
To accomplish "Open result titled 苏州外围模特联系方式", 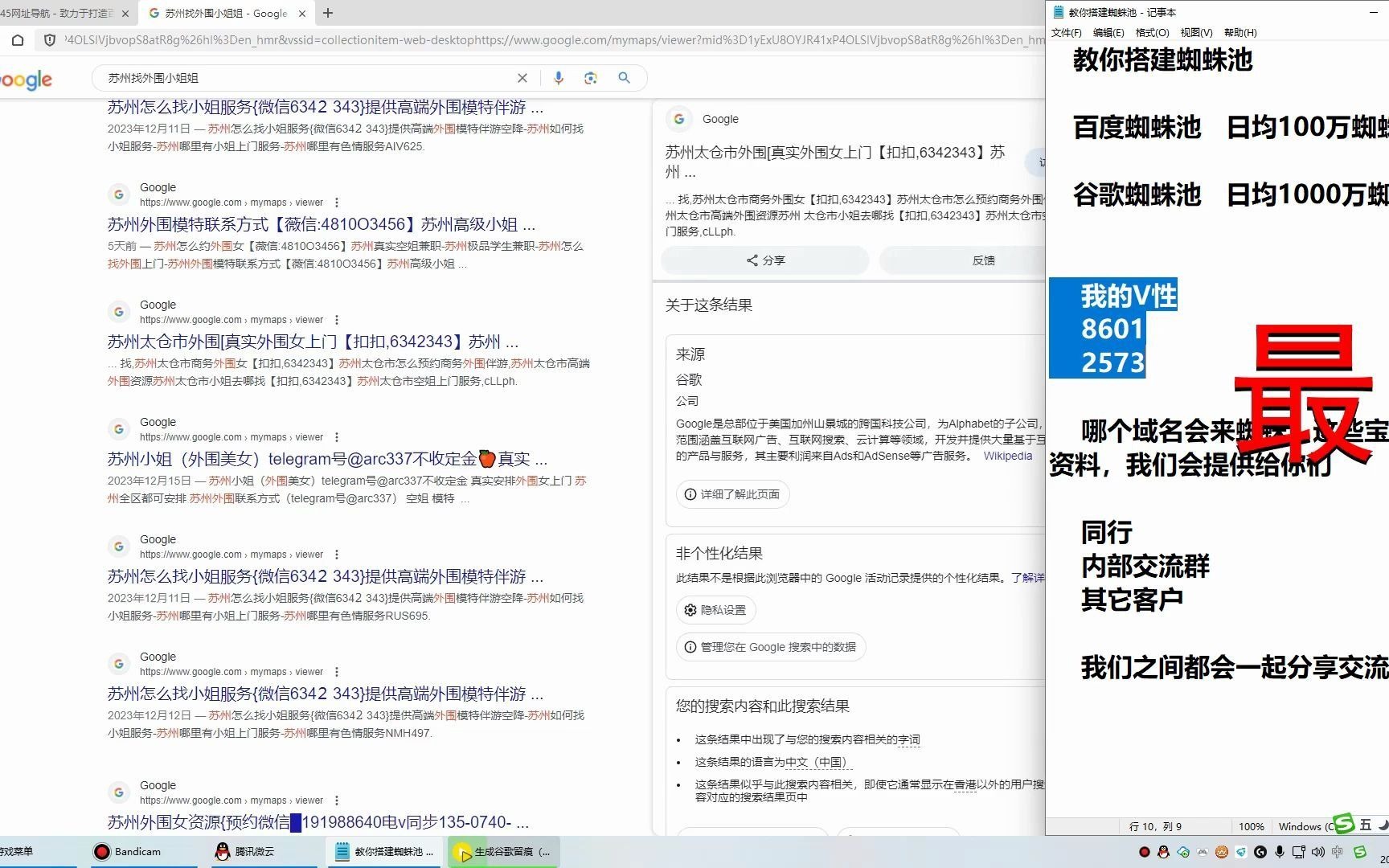I will pos(322,224).
